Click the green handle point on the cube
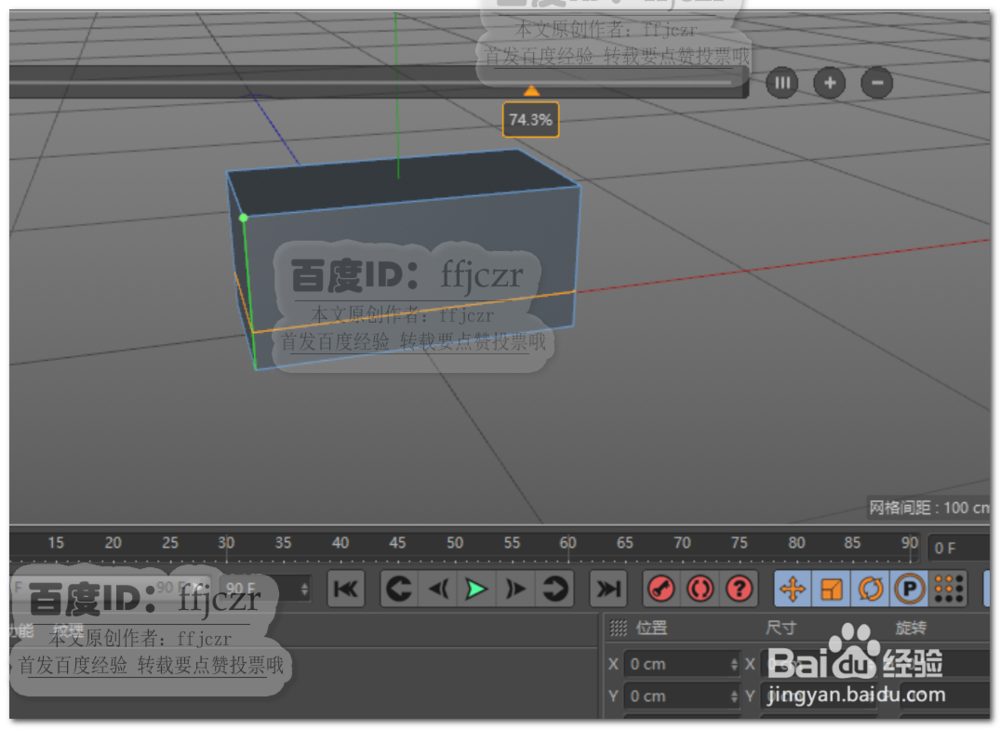This screenshot has height=729, width=1000. pyautogui.click(x=243, y=218)
